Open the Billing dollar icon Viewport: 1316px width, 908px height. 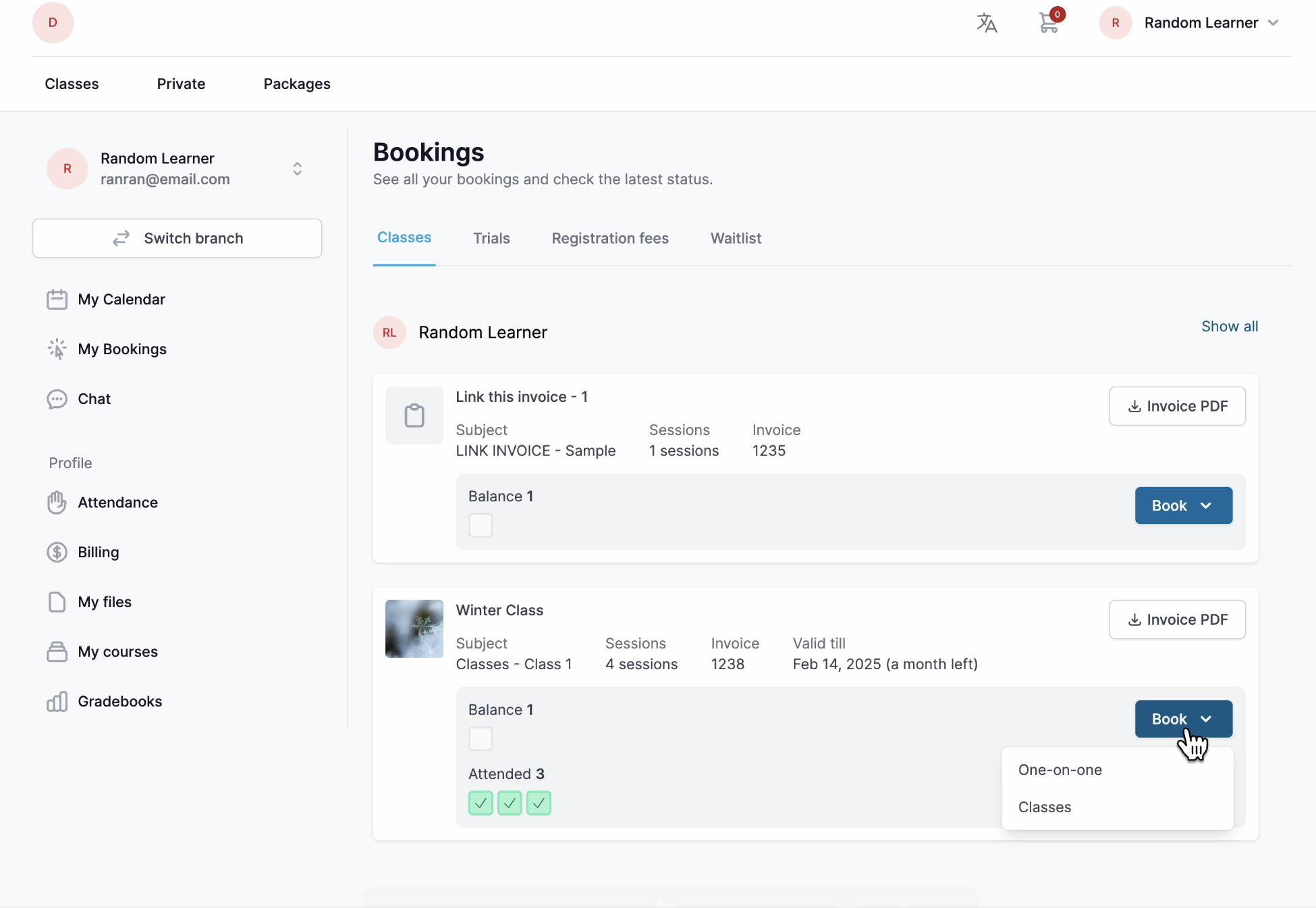[57, 552]
